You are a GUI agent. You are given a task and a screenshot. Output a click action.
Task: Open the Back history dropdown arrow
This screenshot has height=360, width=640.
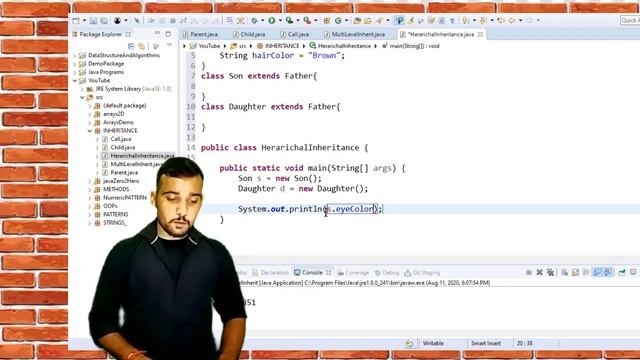click(520, 20)
